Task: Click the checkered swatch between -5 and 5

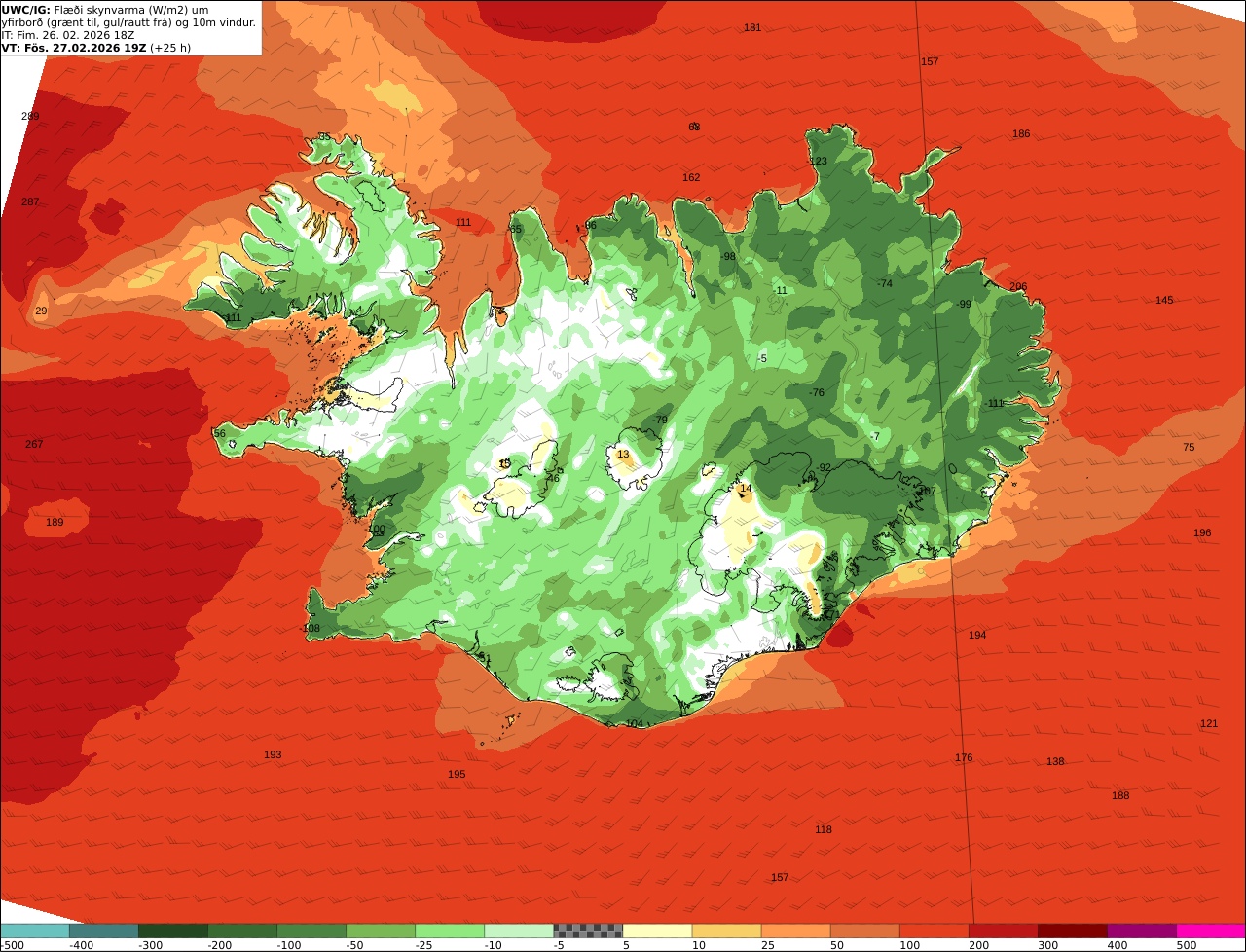Action: coord(588,931)
